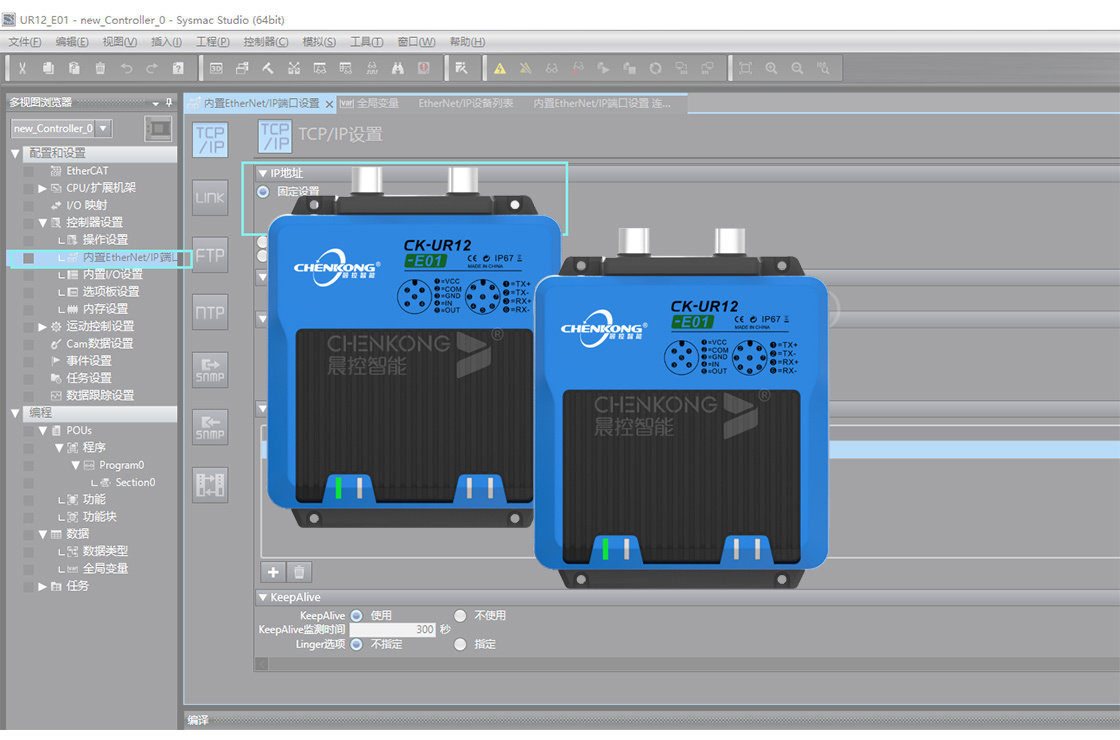This screenshot has width=1120, height=740.
Task: Select KeepAlive 不使用 radio button
Action: 460,616
